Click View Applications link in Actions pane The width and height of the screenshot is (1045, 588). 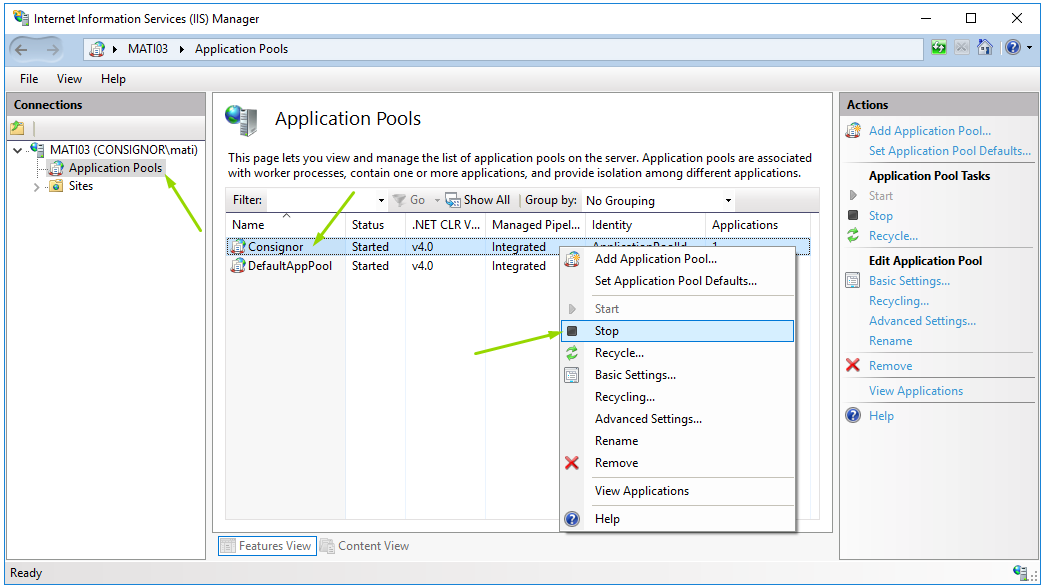coord(916,391)
